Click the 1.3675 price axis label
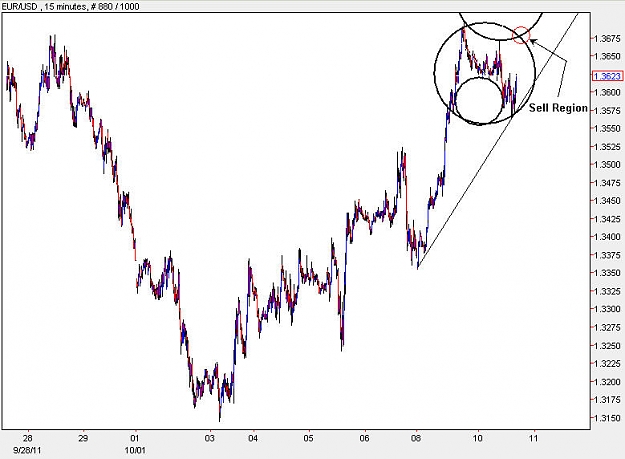Screen dimensions: 625x459 [607, 38]
